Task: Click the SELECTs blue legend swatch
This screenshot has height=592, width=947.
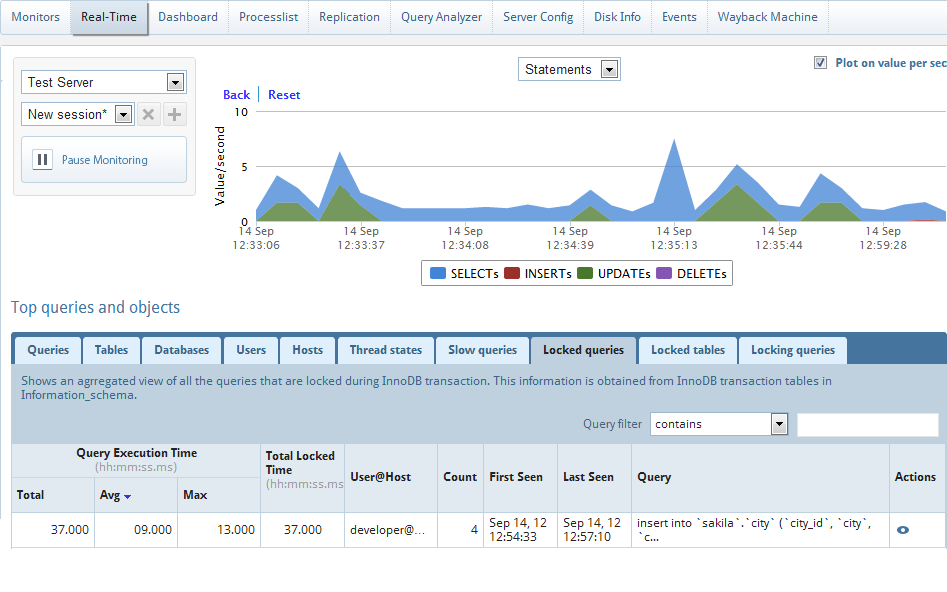Action: pyautogui.click(x=437, y=273)
